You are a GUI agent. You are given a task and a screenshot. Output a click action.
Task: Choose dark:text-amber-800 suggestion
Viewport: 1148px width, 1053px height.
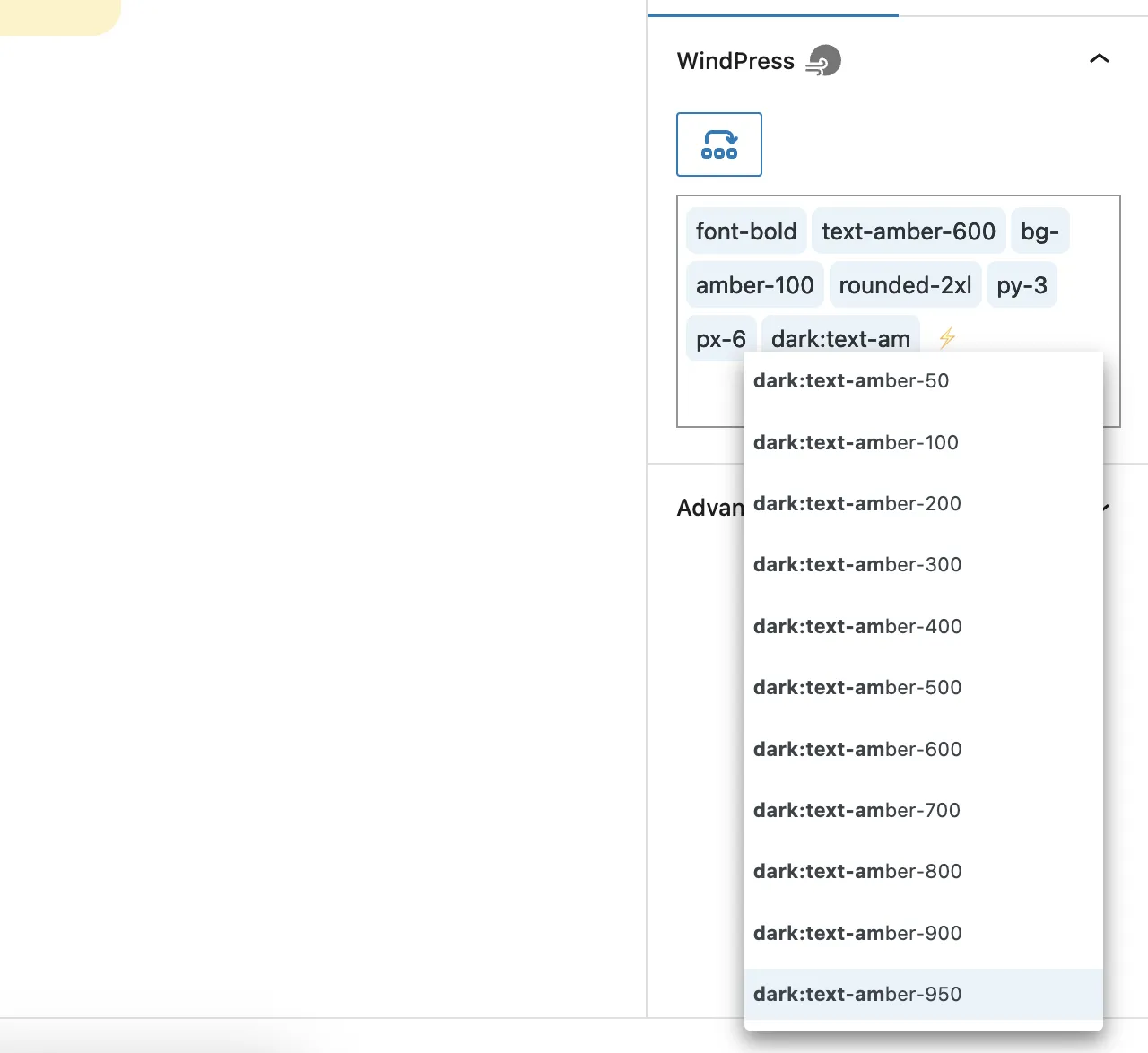pyautogui.click(x=924, y=872)
